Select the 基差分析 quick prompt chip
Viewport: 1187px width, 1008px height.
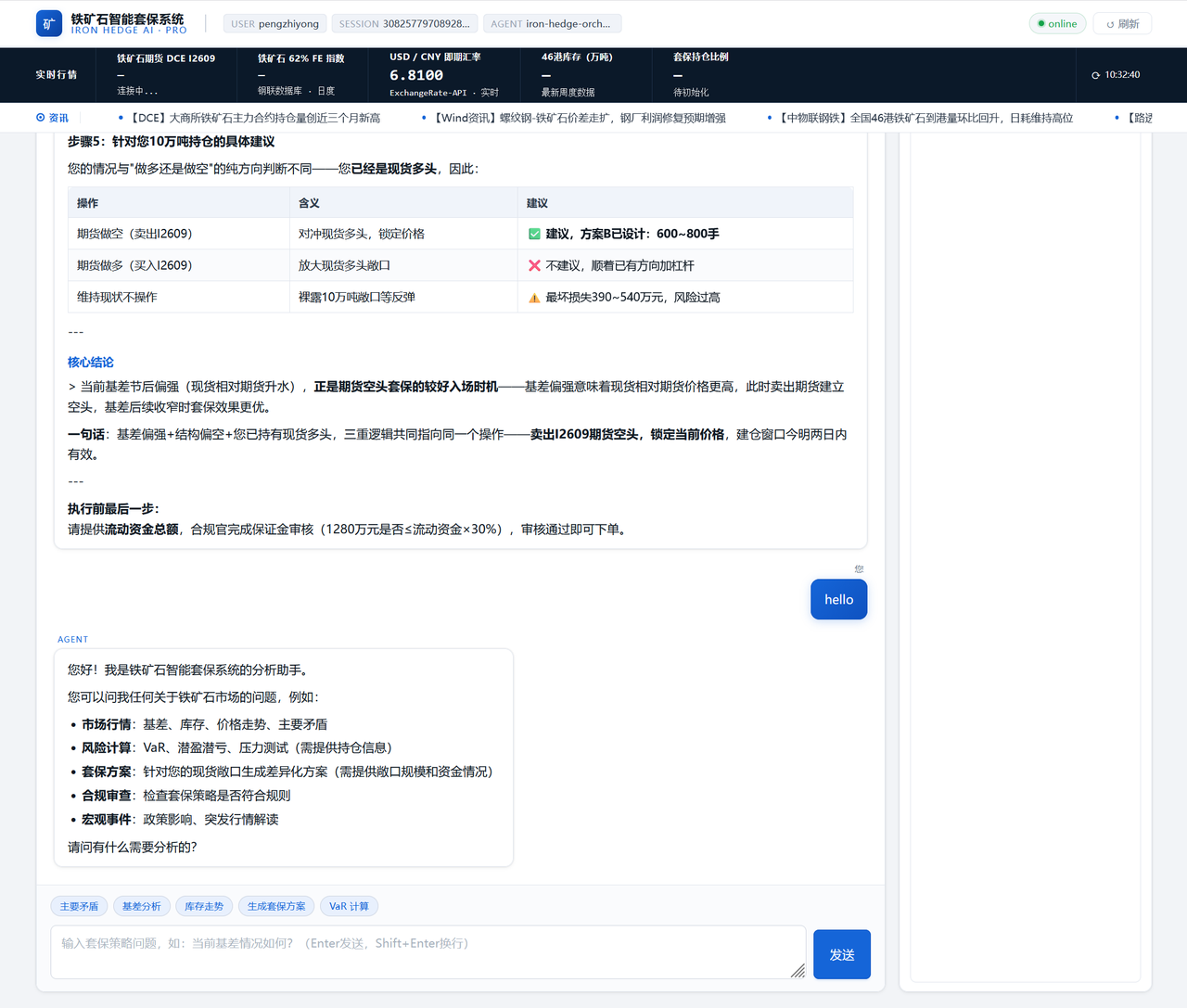141,906
